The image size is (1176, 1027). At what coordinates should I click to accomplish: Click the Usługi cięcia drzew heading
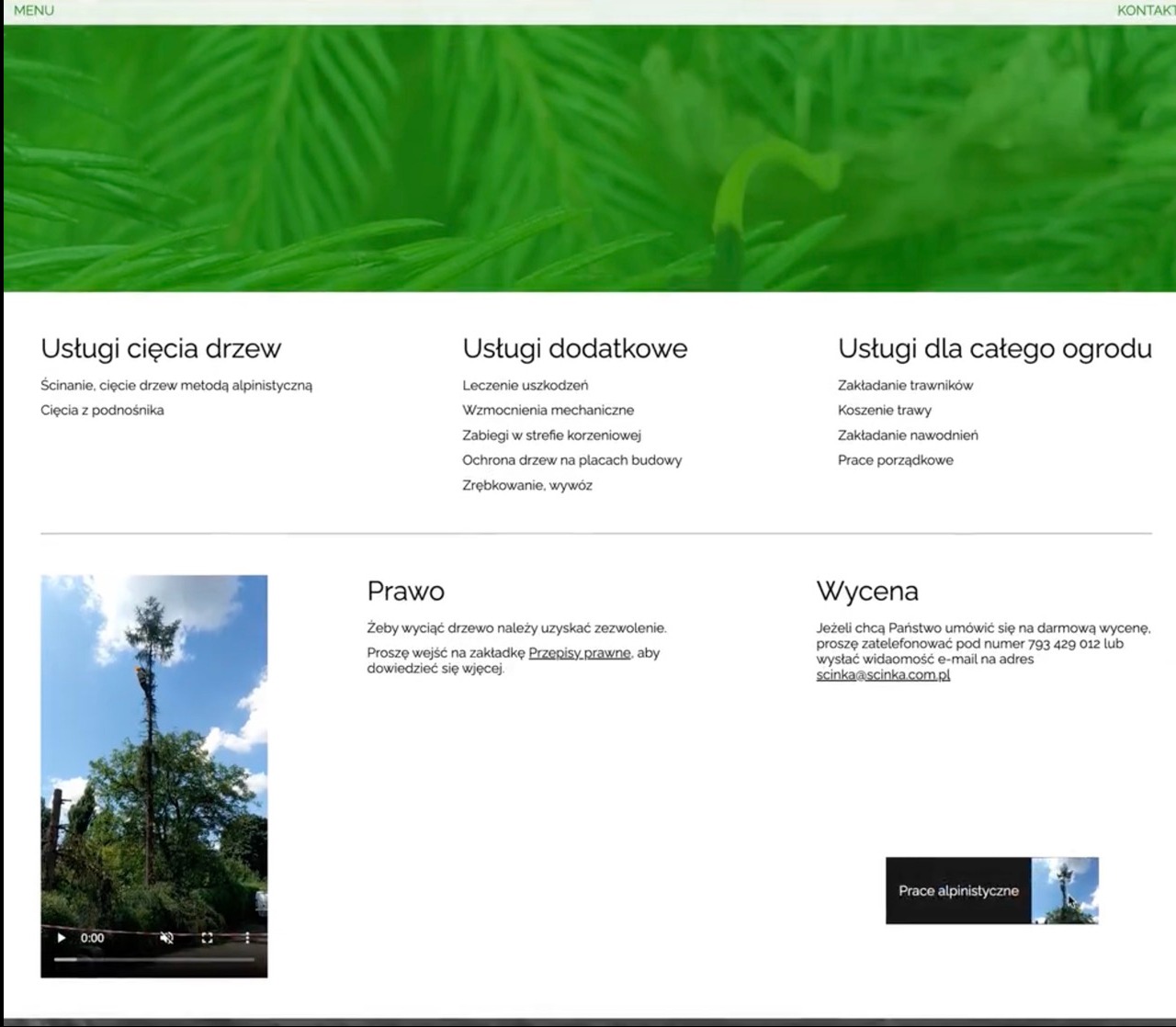pyautogui.click(x=160, y=349)
